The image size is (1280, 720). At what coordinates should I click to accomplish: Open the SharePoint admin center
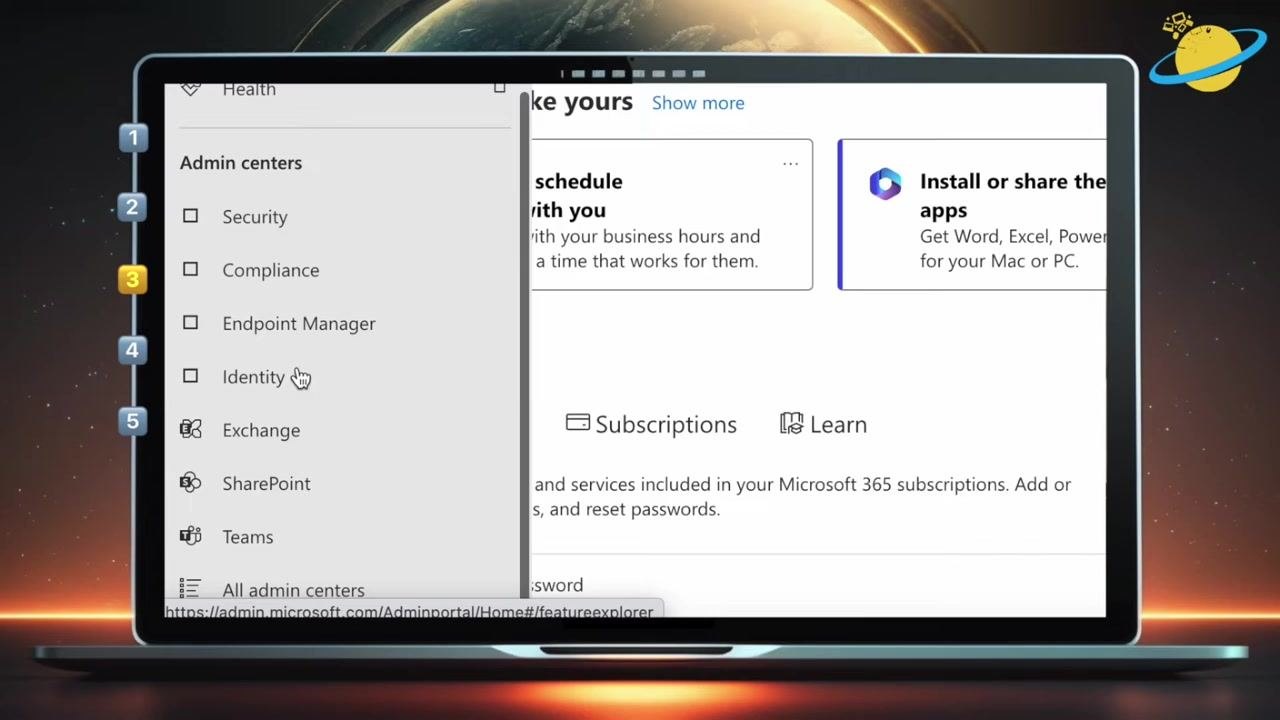[266, 484]
